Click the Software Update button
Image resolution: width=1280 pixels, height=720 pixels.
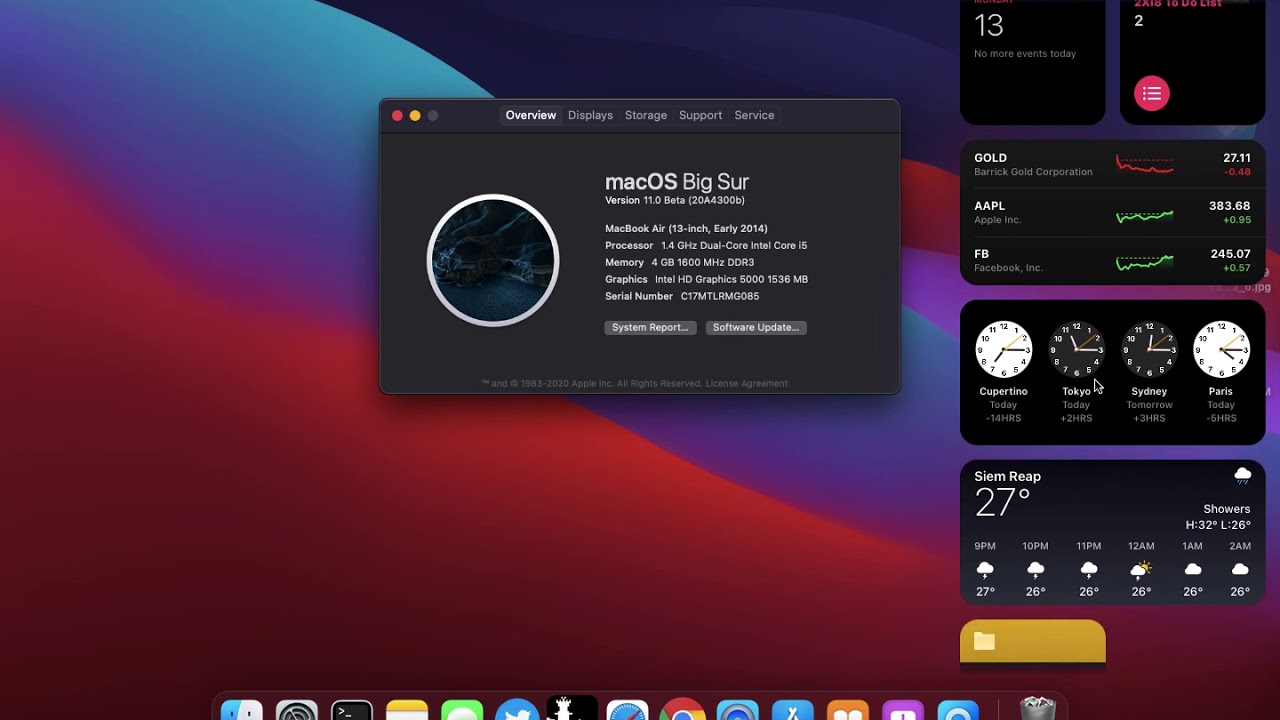(756, 327)
